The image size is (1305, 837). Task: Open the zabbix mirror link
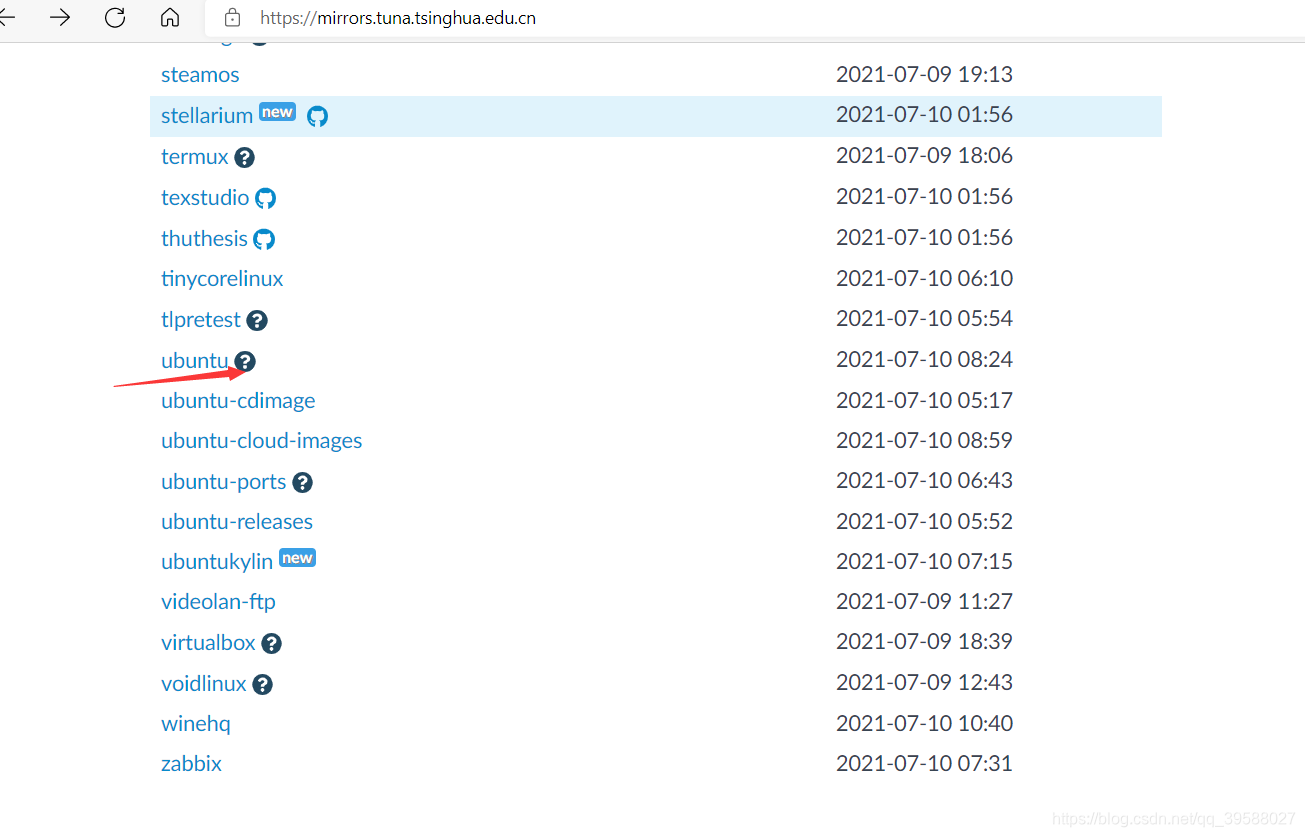191,764
